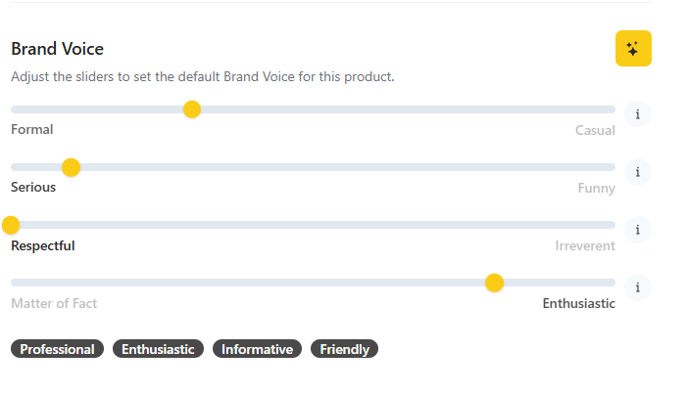Click the Serious-Funny slider handle
The width and height of the screenshot is (688, 395).
(x=71, y=167)
